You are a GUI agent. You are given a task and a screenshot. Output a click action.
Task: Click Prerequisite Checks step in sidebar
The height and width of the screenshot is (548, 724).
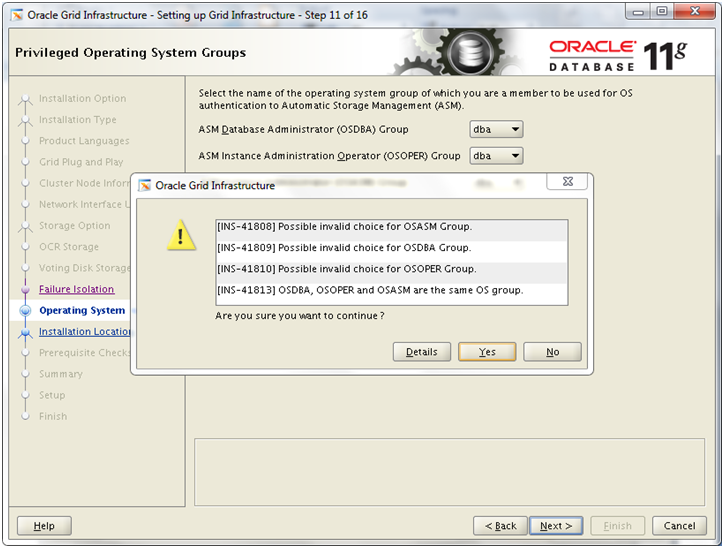[x=85, y=353]
